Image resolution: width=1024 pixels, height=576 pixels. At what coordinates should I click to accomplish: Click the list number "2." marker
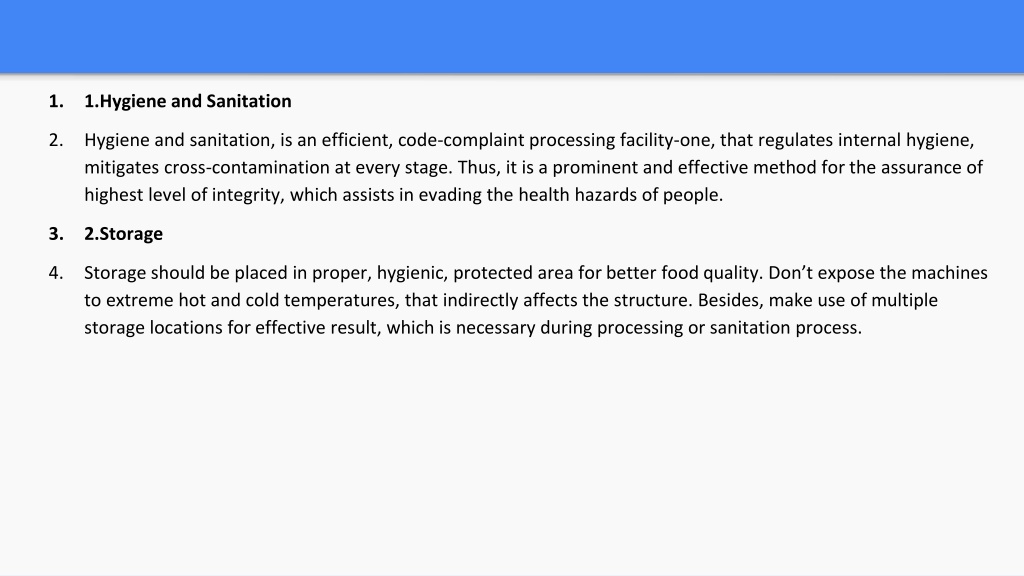56,140
